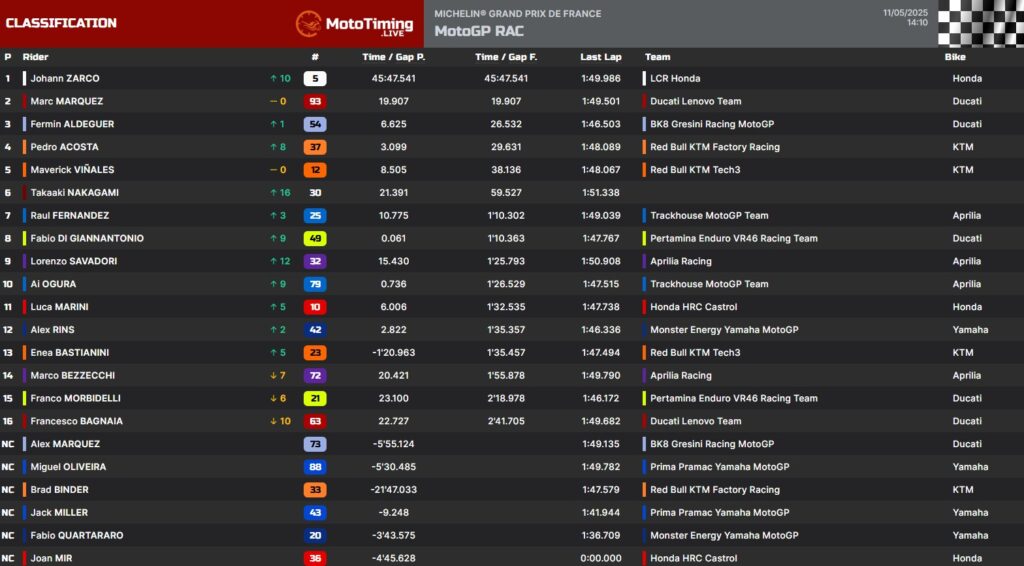Select rider name Pedro ACOSTA
Image resolution: width=1024 pixels, height=566 pixels.
[64, 147]
